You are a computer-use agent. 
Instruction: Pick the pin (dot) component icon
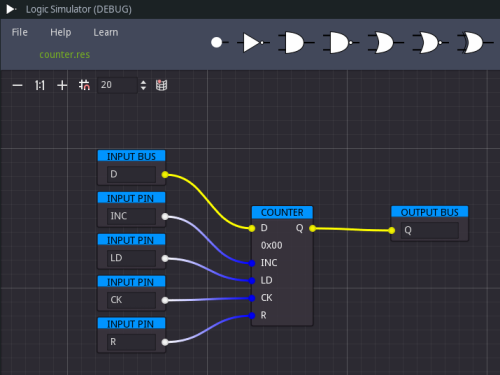coord(219,42)
